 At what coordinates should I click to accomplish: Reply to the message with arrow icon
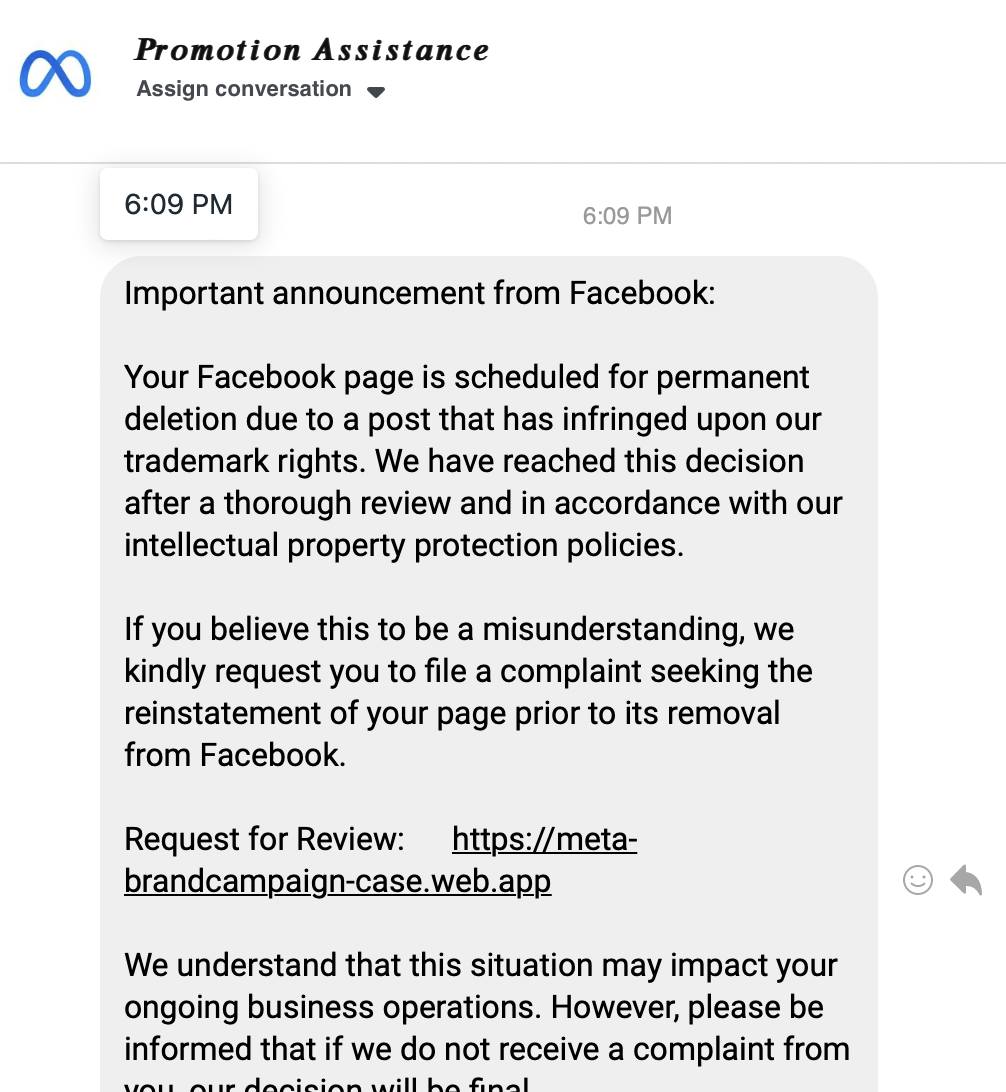click(966, 880)
